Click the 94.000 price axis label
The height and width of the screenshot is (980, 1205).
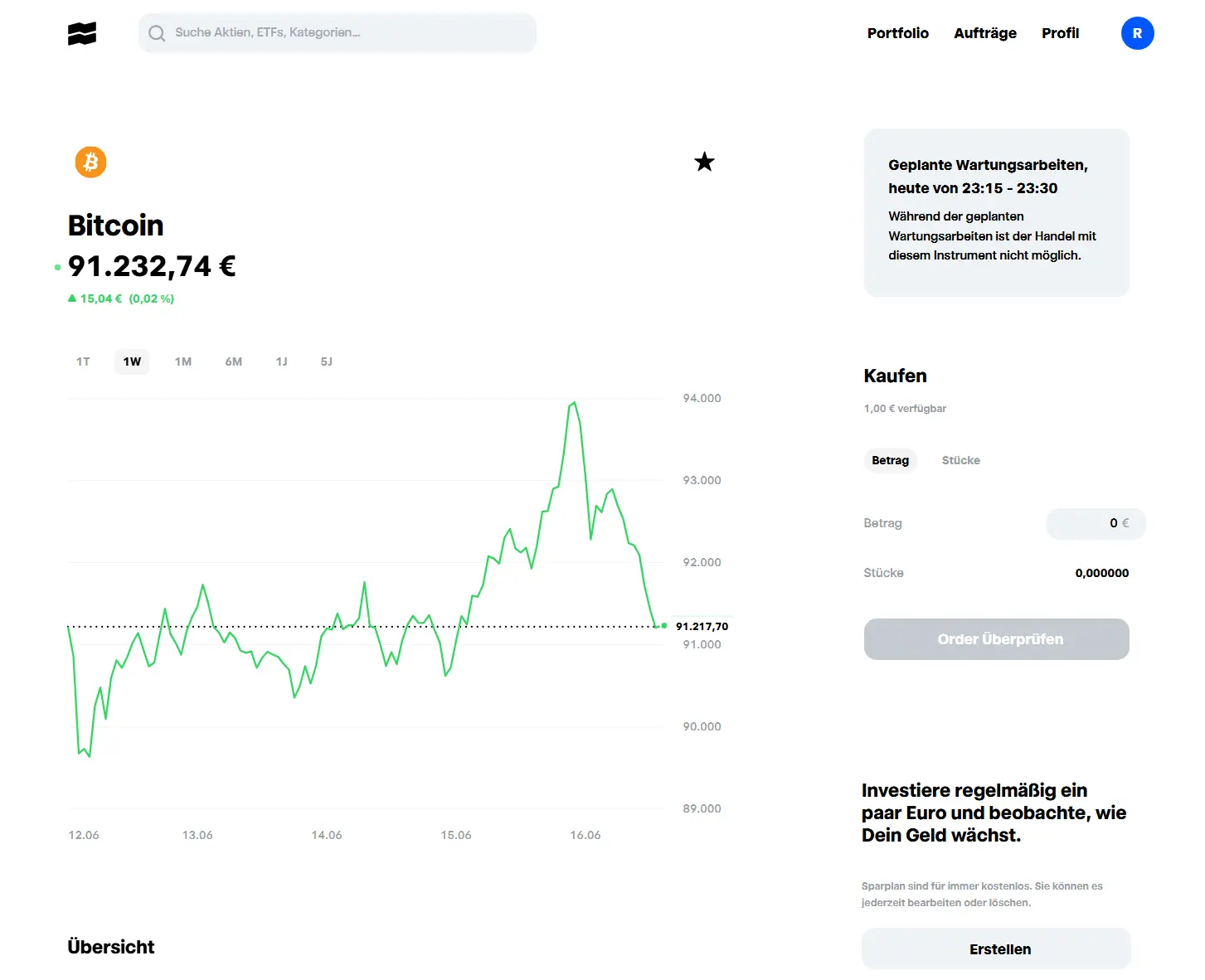click(702, 398)
